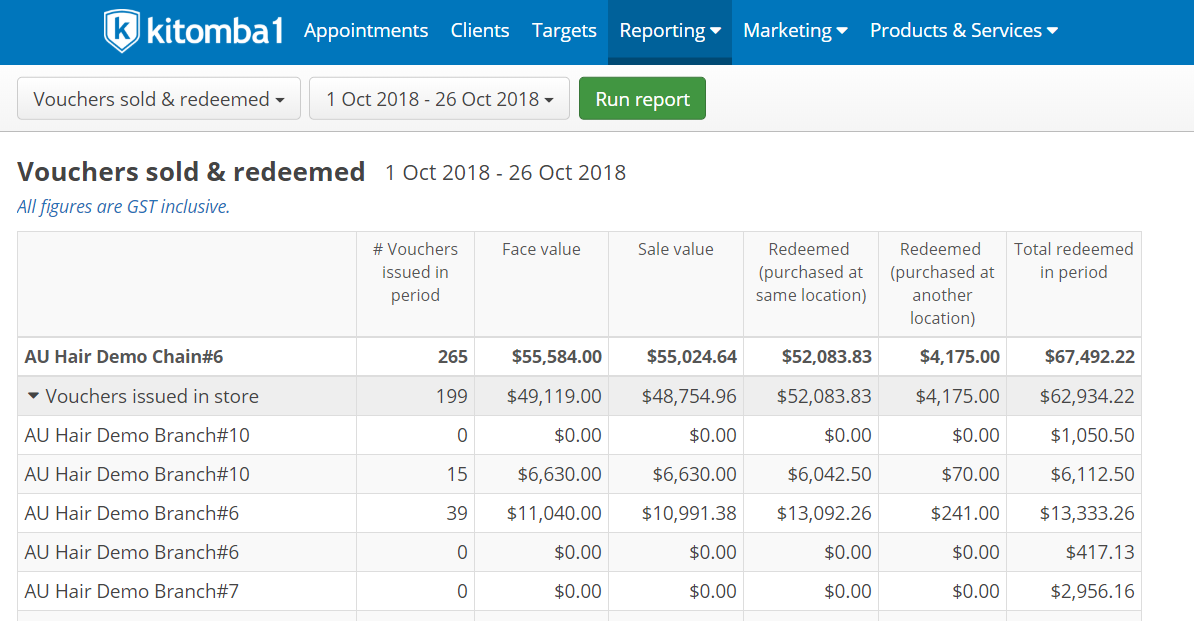Open the Vouchers sold & redeemed report selector

click(x=159, y=99)
